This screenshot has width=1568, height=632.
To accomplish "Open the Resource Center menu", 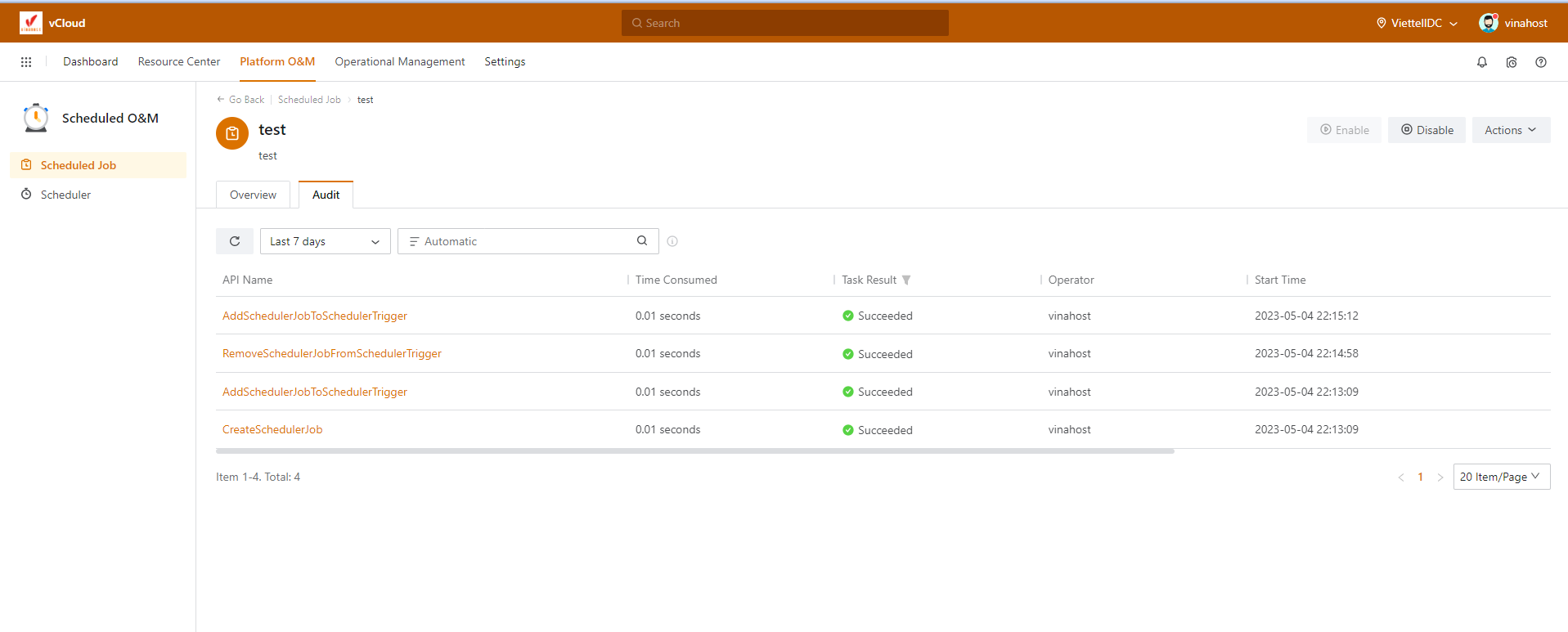I will pyautogui.click(x=179, y=62).
